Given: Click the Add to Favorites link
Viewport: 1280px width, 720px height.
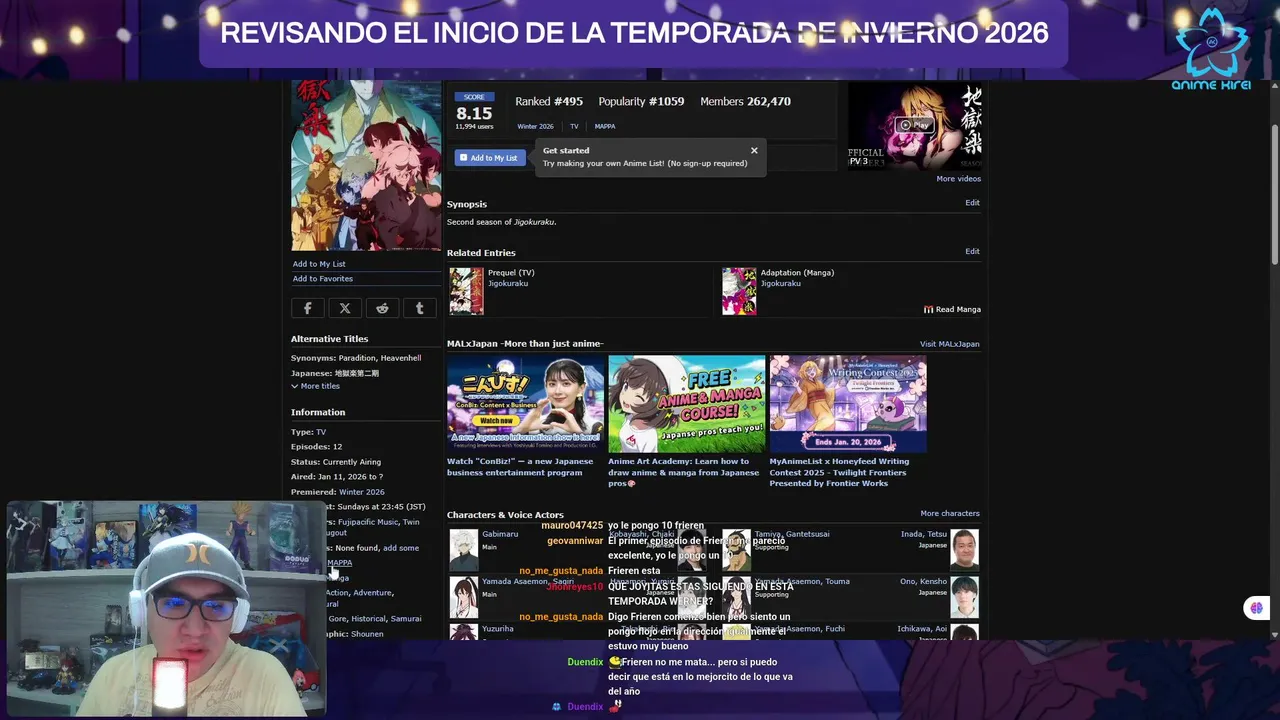Looking at the screenshot, I should pyautogui.click(x=322, y=279).
